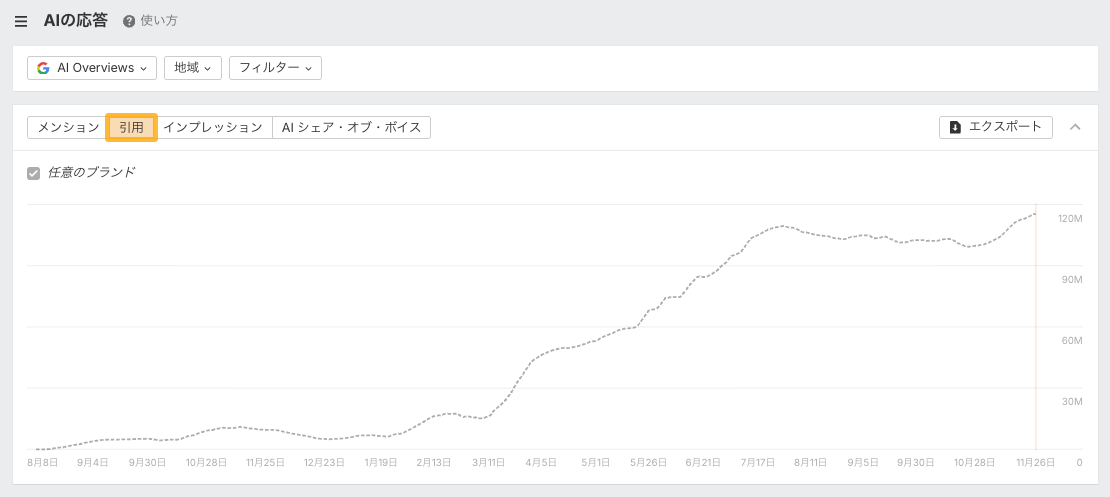Open the 使い方 help link
Screen dimensions: 1110x497
pyautogui.click(x=159, y=21)
